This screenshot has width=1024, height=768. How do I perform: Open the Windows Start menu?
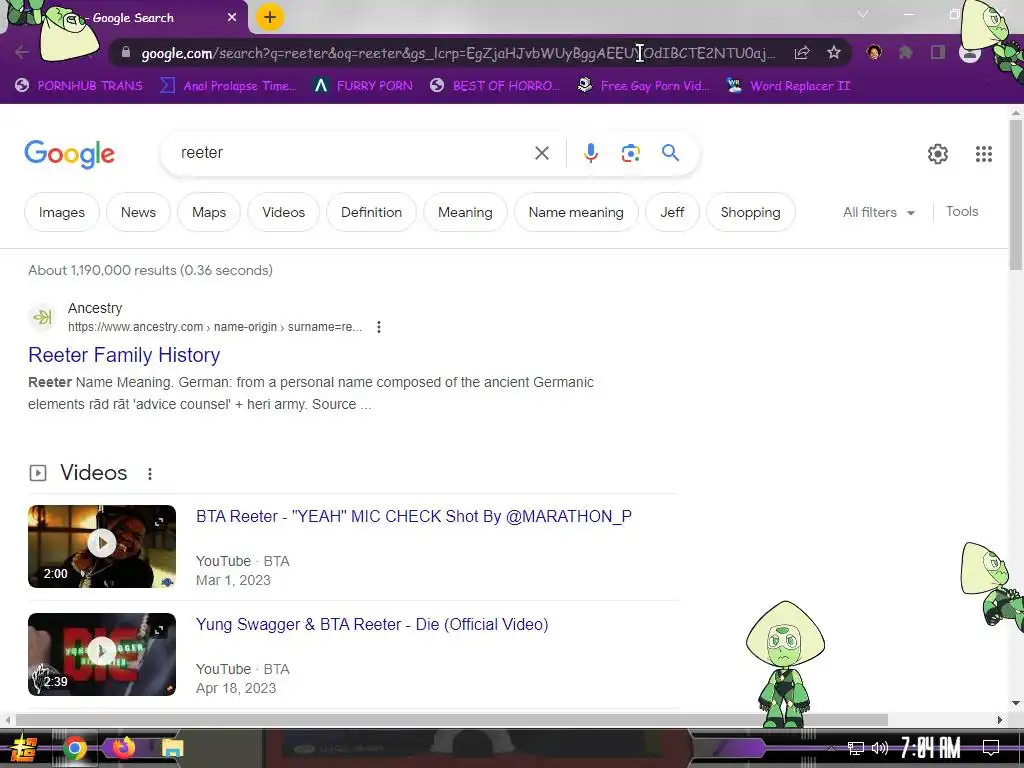(x=24, y=748)
